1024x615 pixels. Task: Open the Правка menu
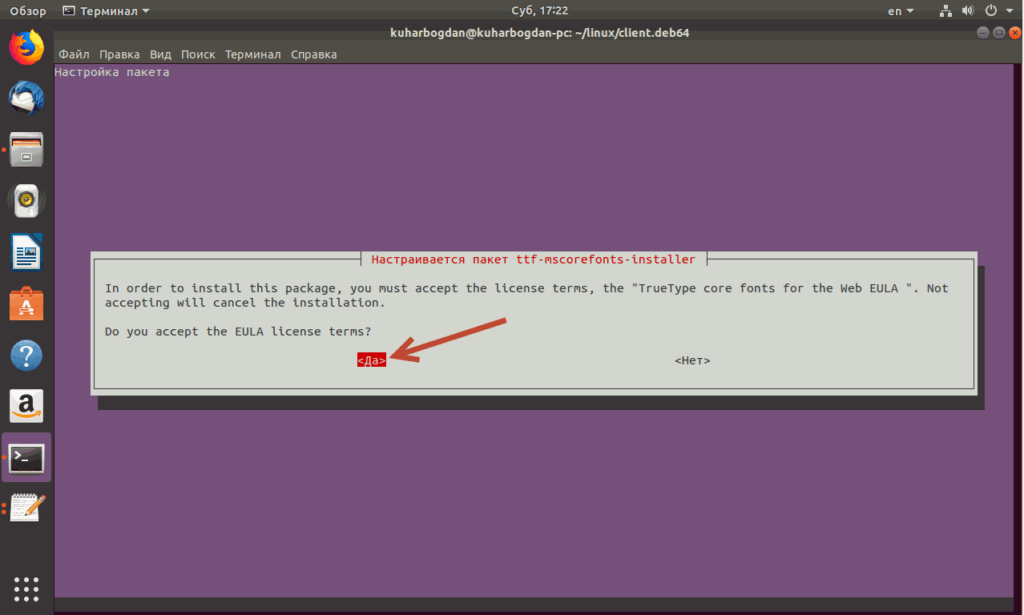[x=120, y=54]
